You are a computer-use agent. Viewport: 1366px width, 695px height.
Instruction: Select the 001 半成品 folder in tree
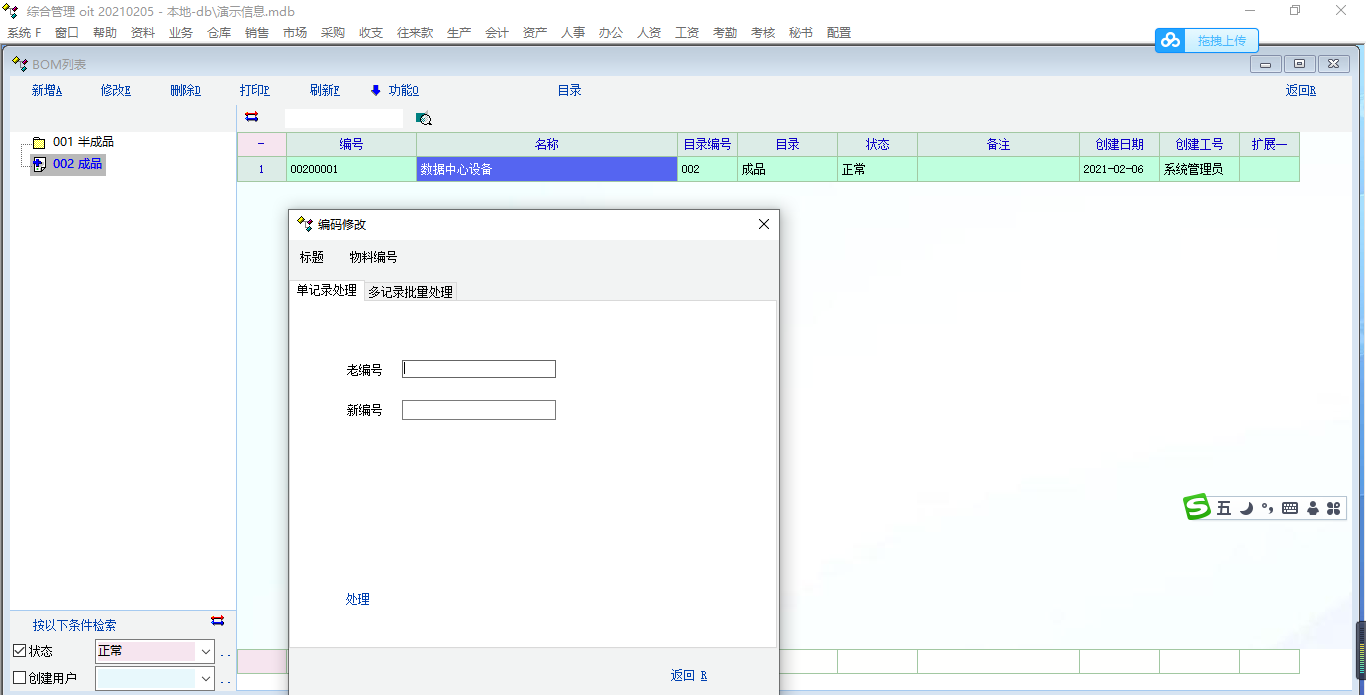82,142
